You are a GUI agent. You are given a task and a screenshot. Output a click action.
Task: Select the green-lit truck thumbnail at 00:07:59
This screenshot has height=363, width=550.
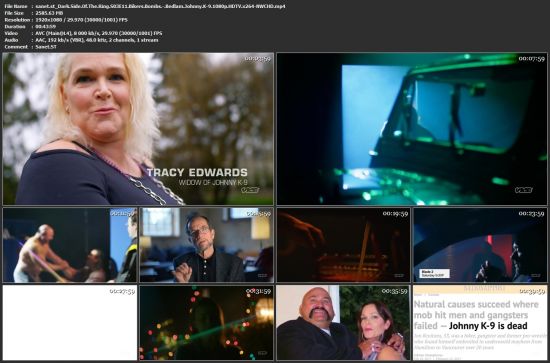click(412, 129)
